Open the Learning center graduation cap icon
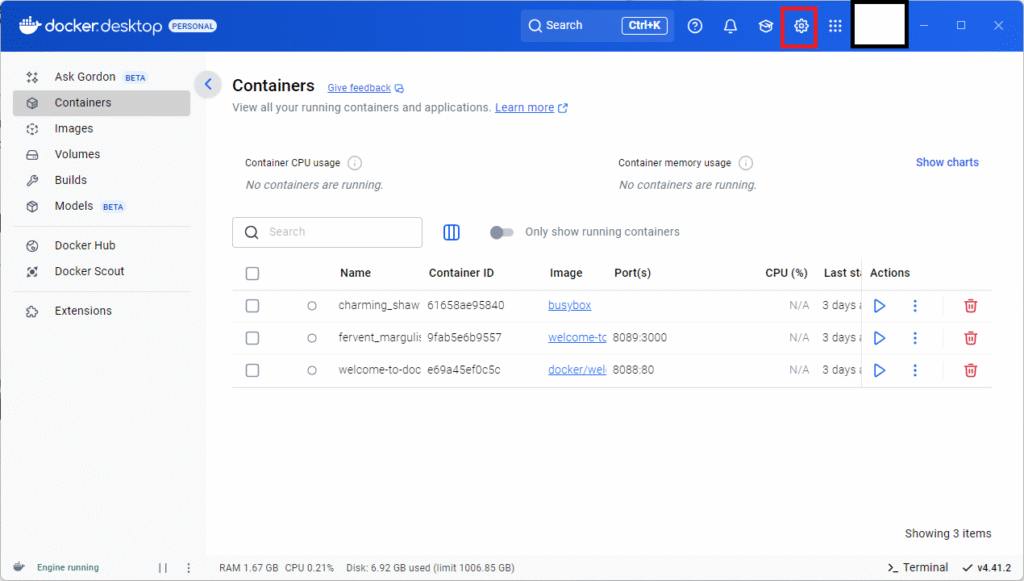The image size is (1024, 581). (765, 26)
